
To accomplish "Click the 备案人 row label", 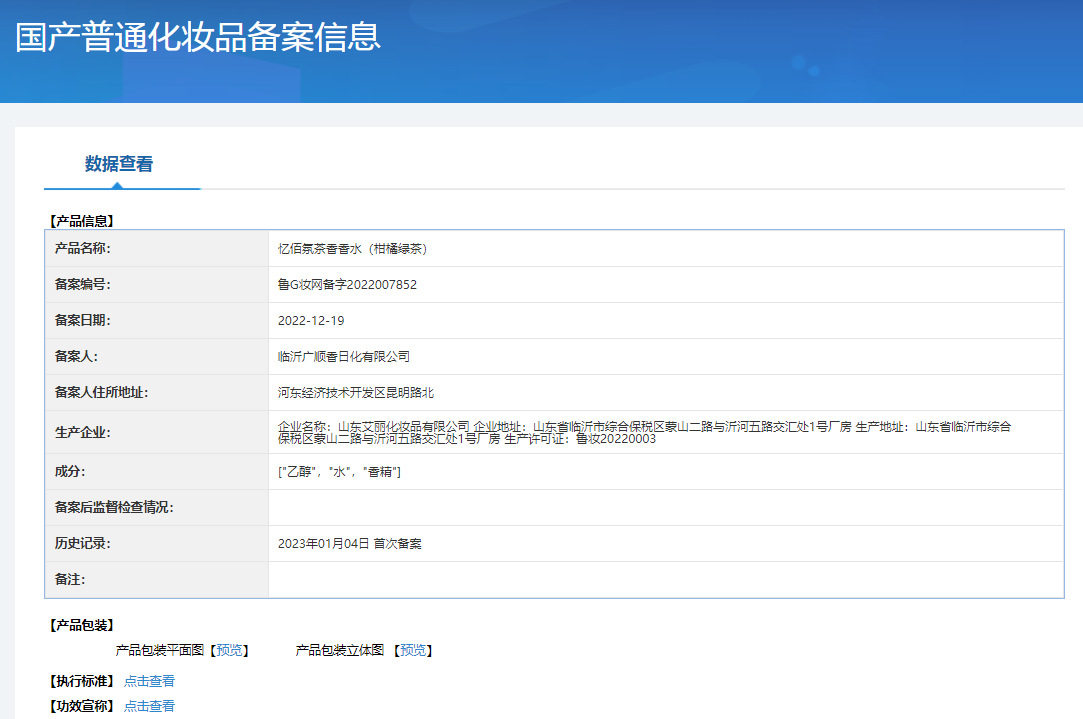I will pos(76,356).
